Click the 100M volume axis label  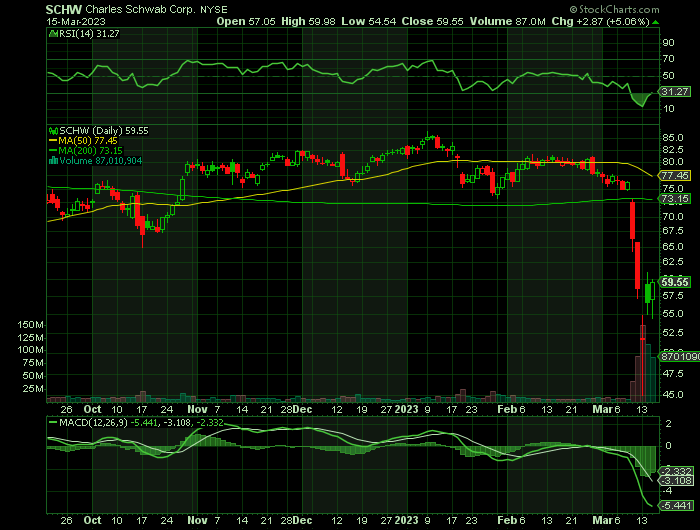click(x=30, y=350)
